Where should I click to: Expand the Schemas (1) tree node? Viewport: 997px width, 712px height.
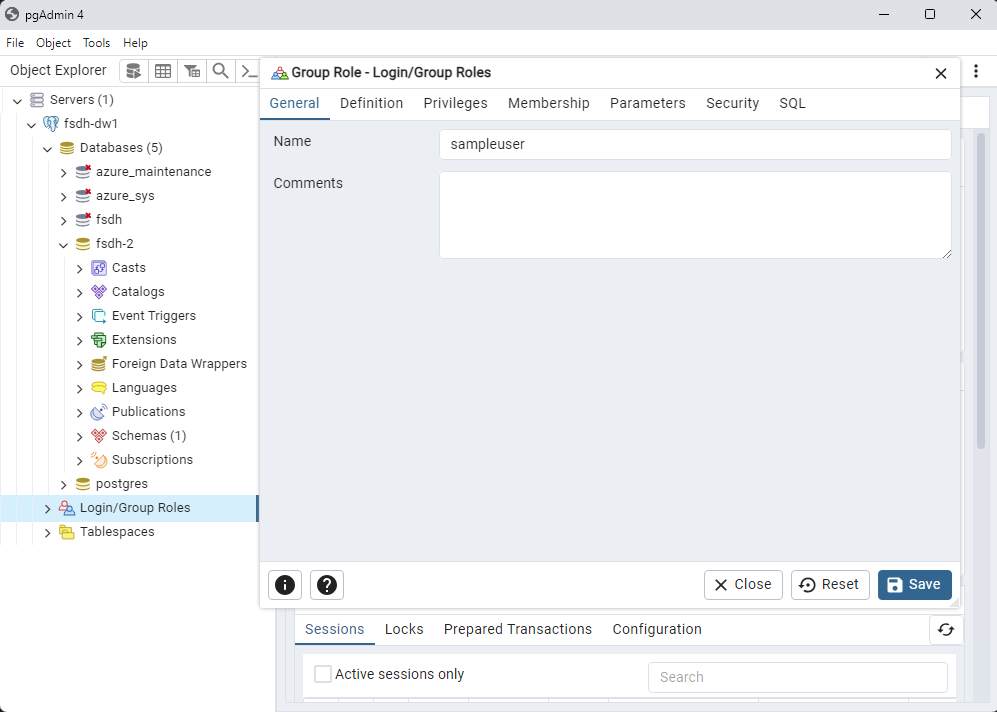pos(80,436)
